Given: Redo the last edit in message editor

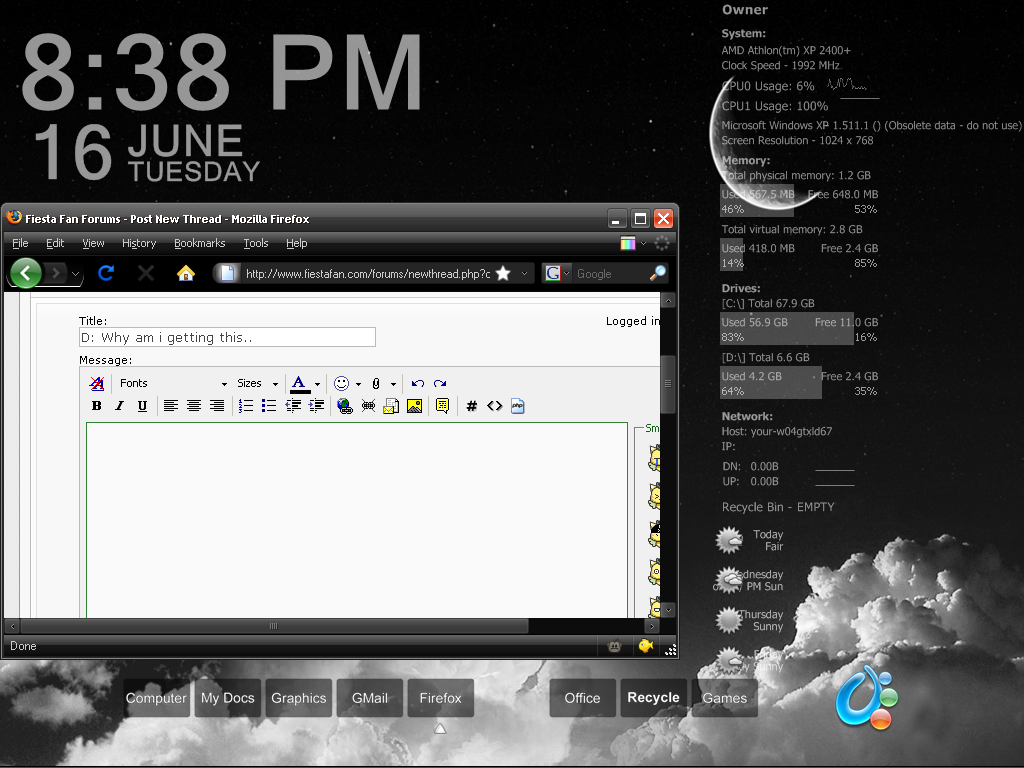Looking at the screenshot, I should coord(440,383).
